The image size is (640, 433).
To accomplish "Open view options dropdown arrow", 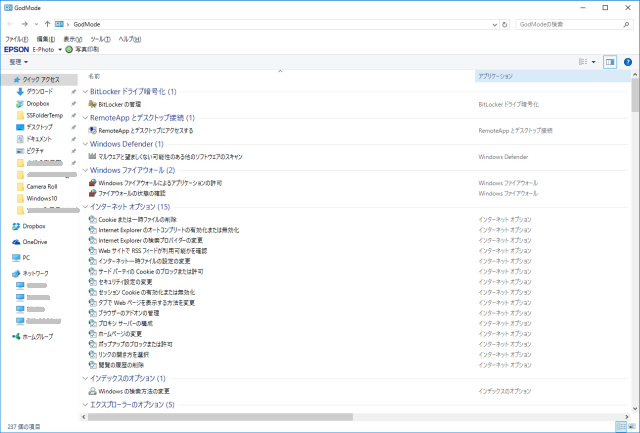I will point(593,62).
